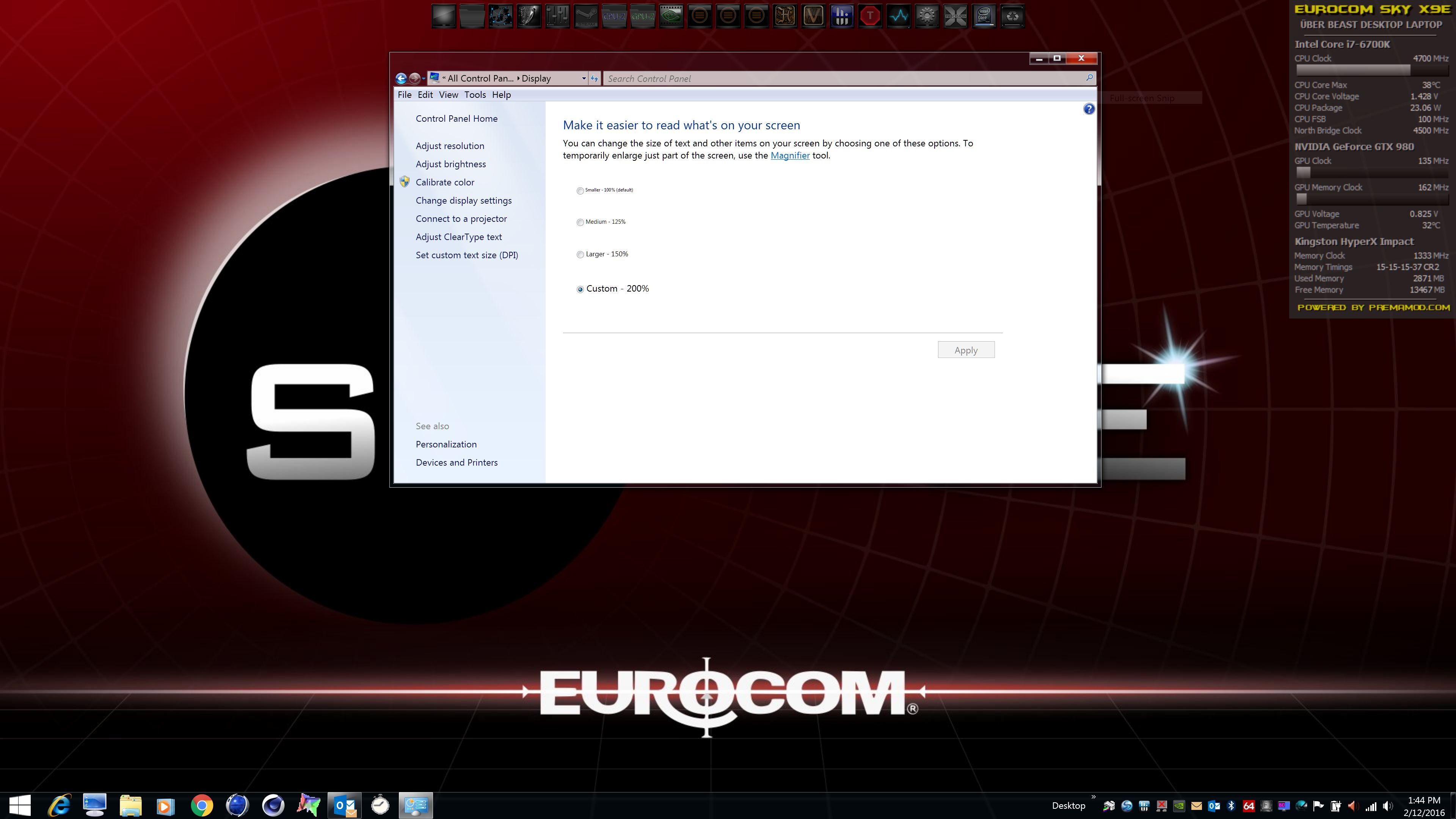Launch Steam from the top dock
1456x819 pixels.
click(585, 16)
